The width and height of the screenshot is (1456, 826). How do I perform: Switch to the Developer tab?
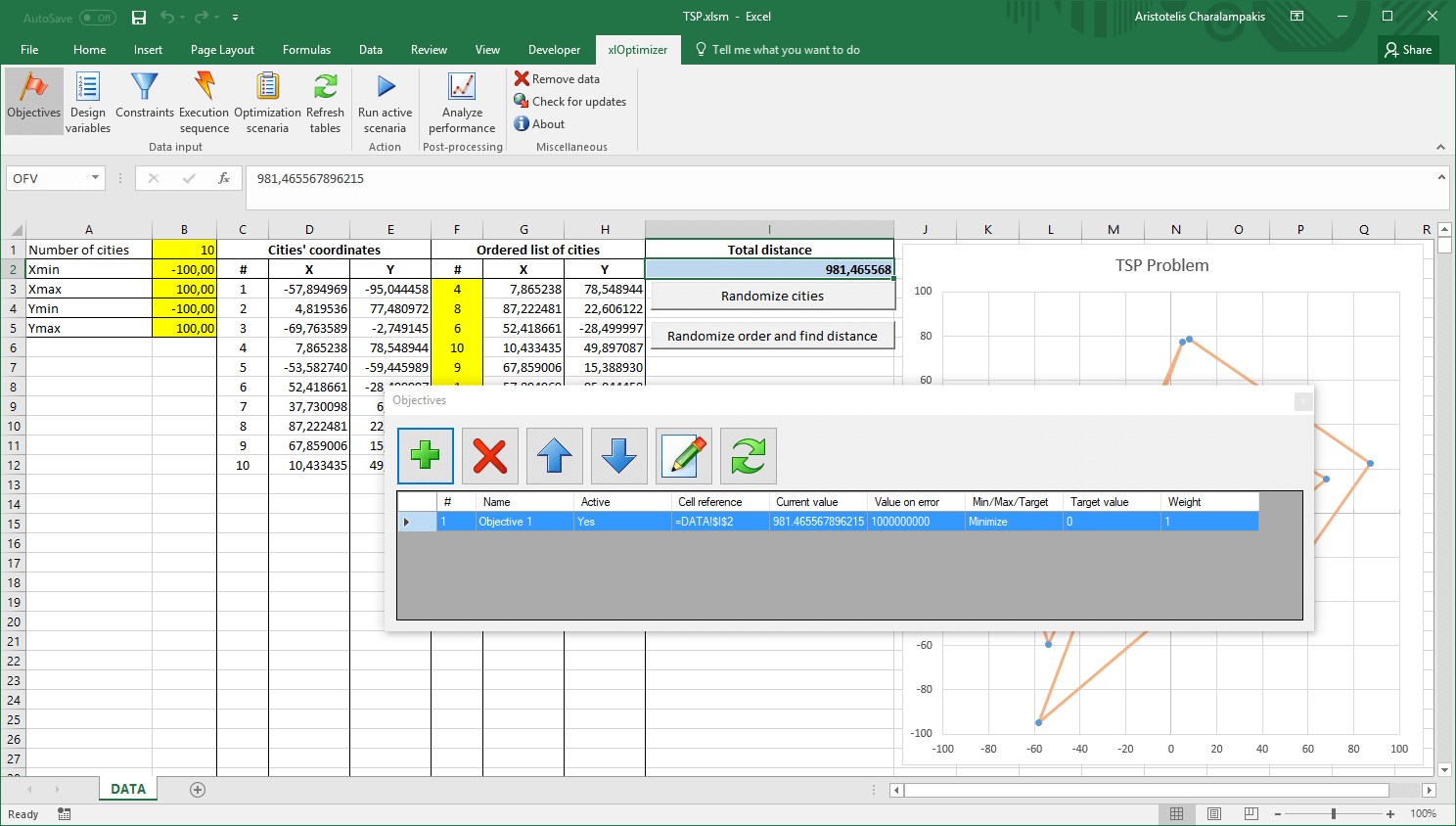tap(554, 50)
